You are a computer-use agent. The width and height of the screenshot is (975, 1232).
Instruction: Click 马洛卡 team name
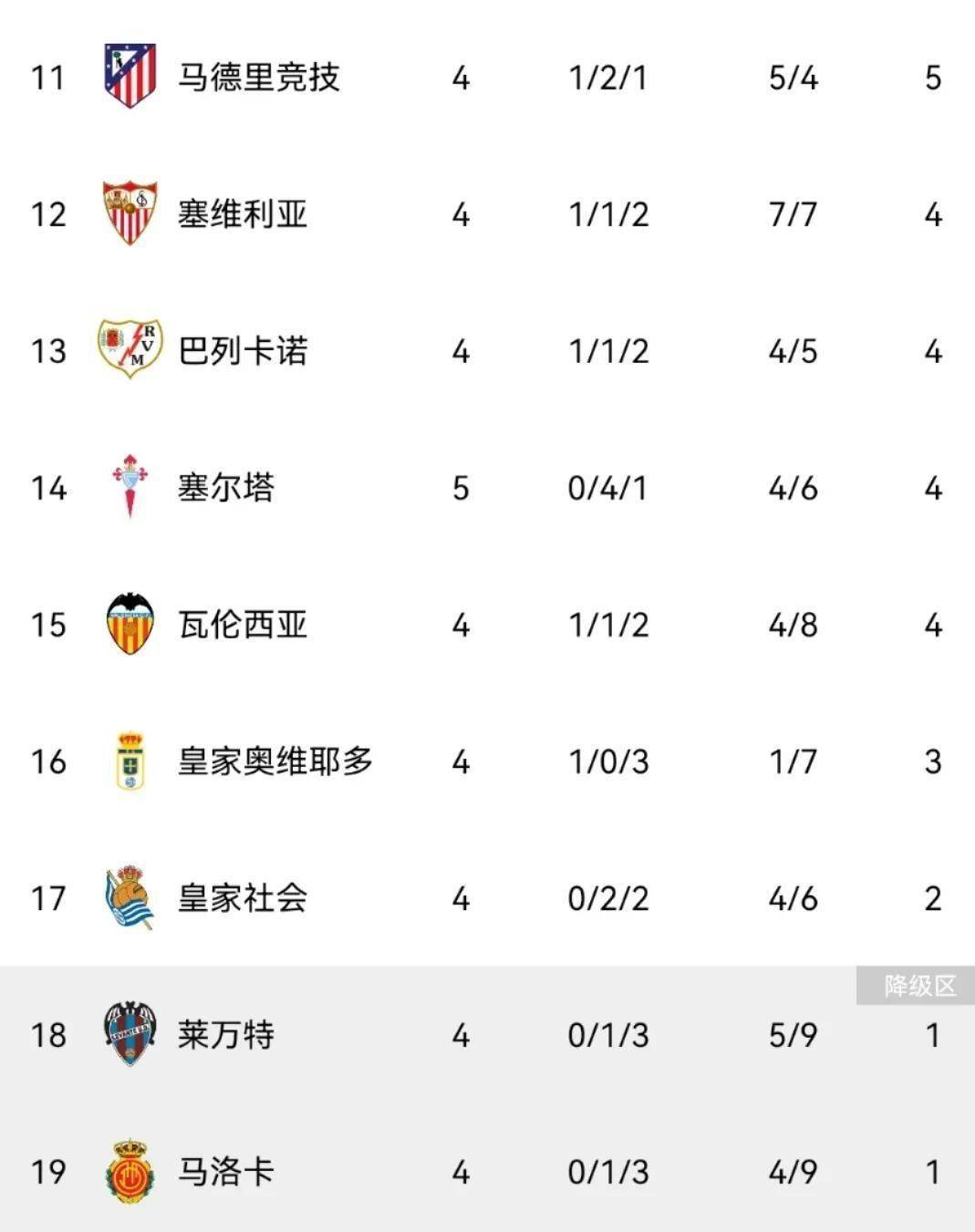(x=225, y=1171)
